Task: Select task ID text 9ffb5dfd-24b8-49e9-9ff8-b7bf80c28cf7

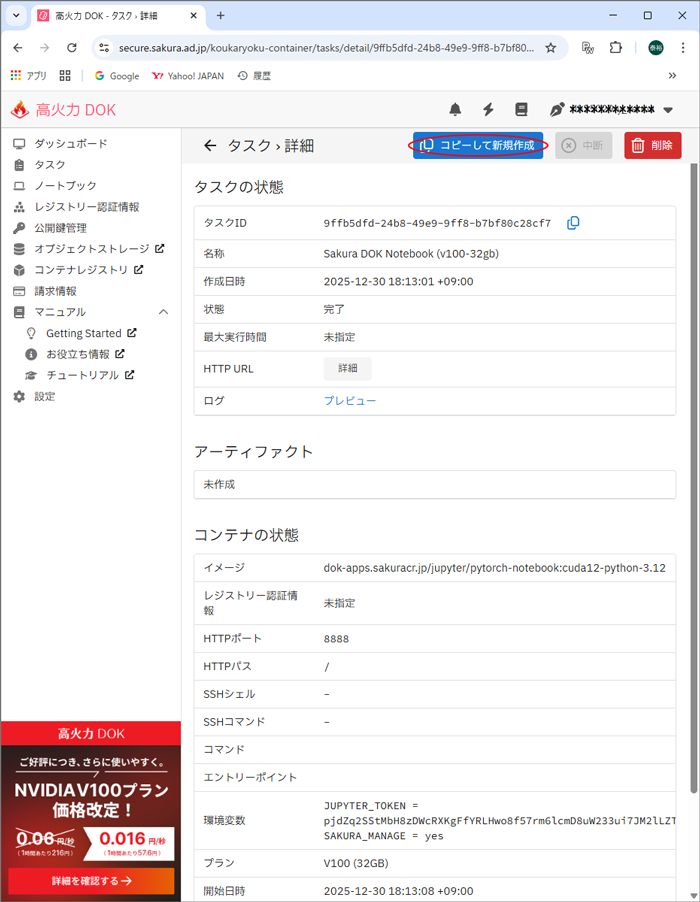Action: (x=437, y=223)
